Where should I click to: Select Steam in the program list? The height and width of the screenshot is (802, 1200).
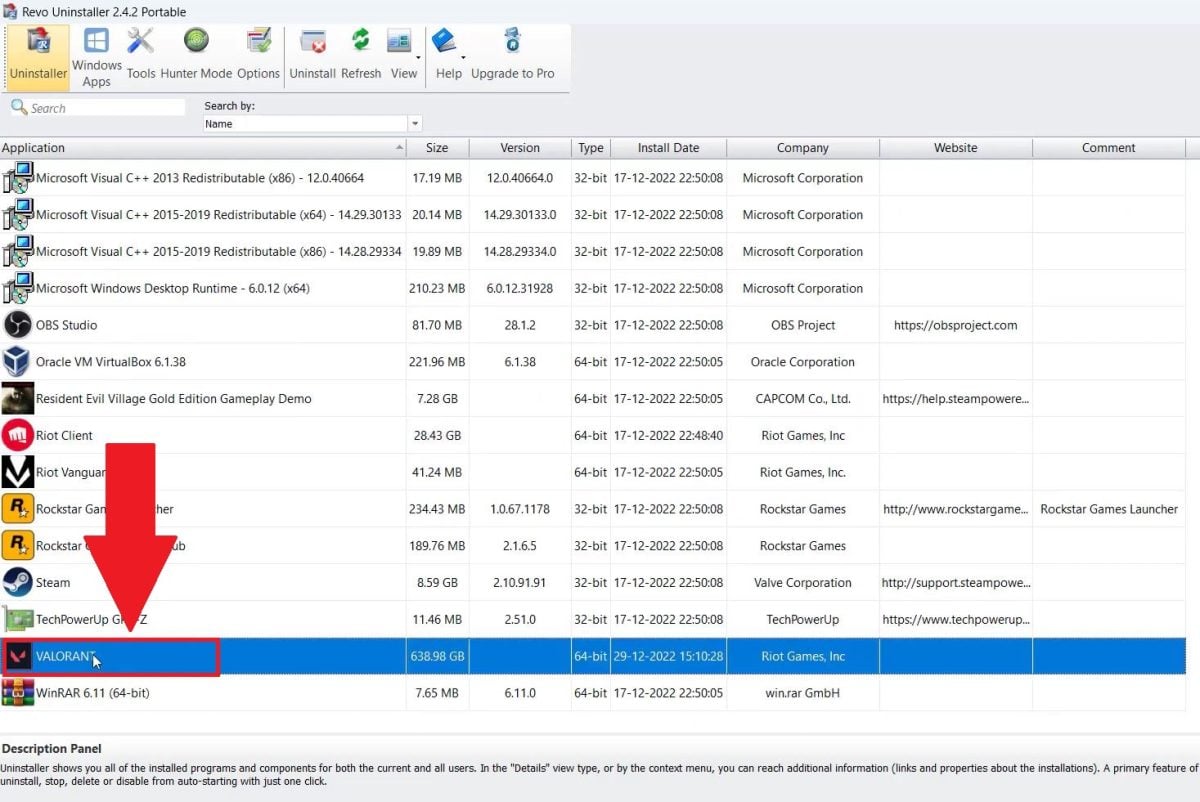pyautogui.click(x=53, y=583)
